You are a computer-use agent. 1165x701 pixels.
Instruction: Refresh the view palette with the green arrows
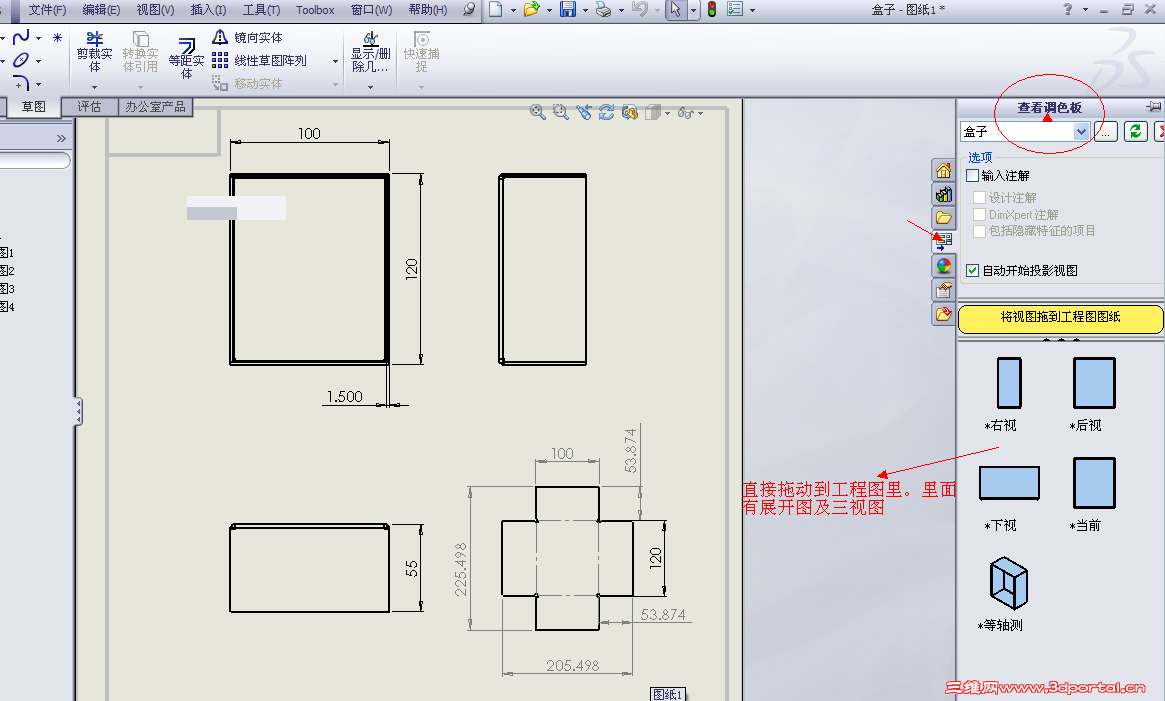point(1135,132)
